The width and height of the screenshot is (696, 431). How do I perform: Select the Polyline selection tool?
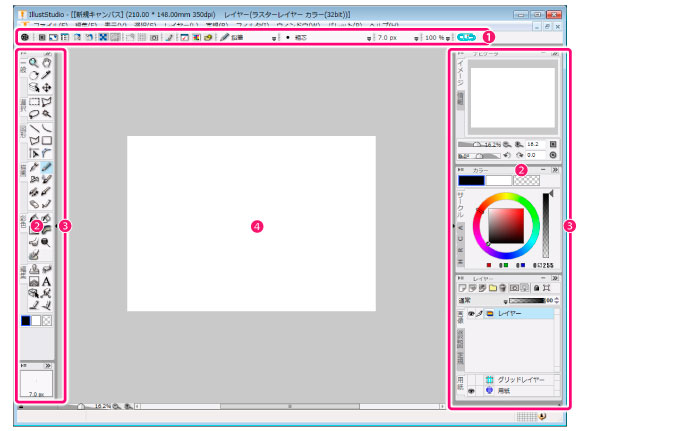click(47, 102)
